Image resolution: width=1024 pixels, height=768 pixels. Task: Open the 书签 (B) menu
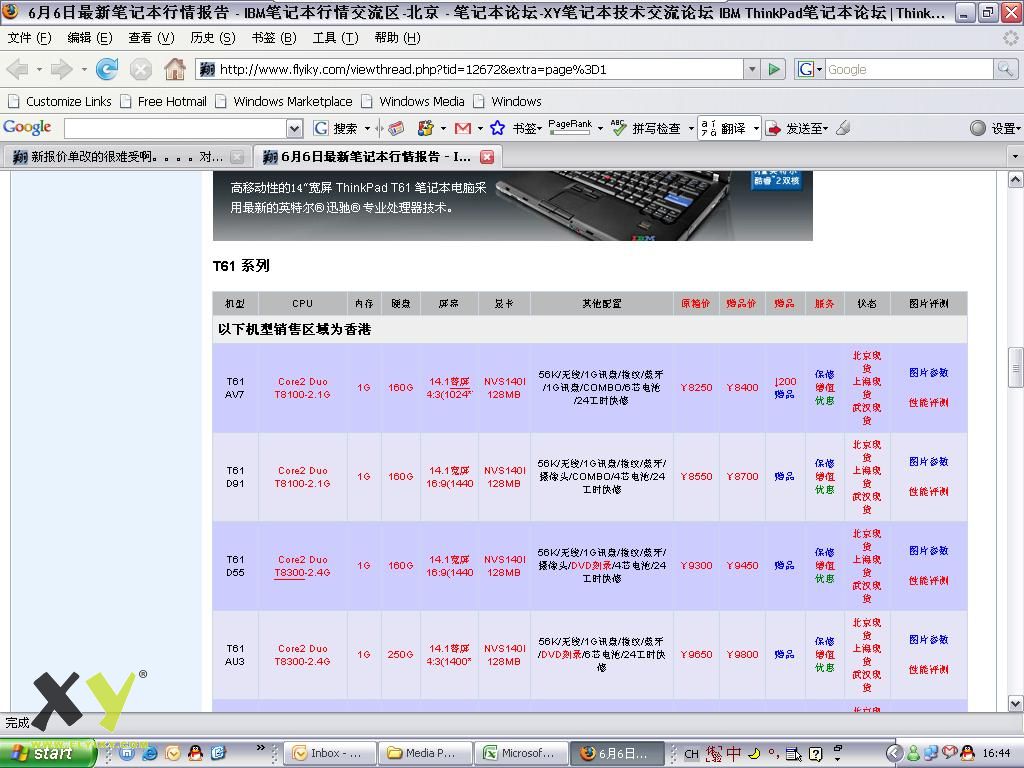274,38
